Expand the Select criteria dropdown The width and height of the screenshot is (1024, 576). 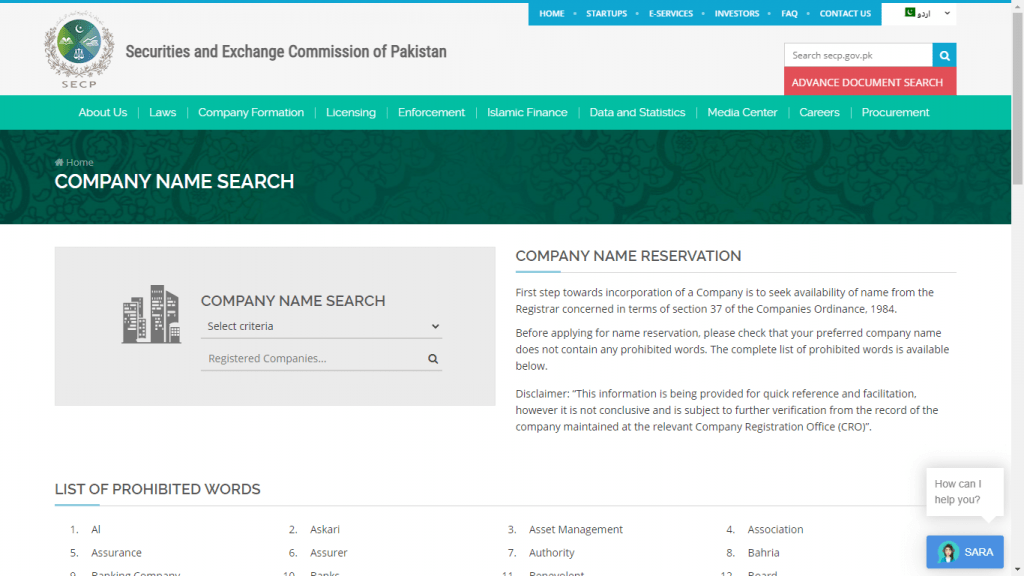tap(321, 326)
